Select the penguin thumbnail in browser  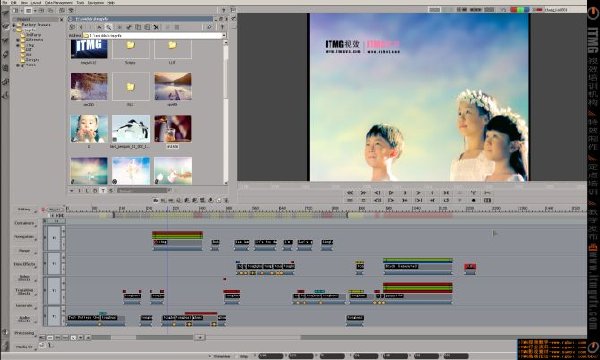[x=130, y=129]
